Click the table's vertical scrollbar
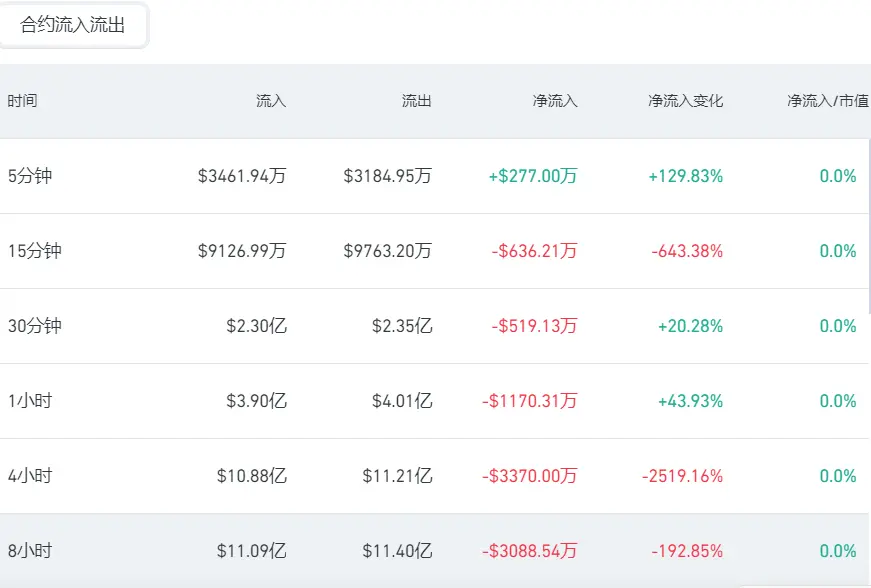Screen dimensions: 871x588 (x=869, y=227)
